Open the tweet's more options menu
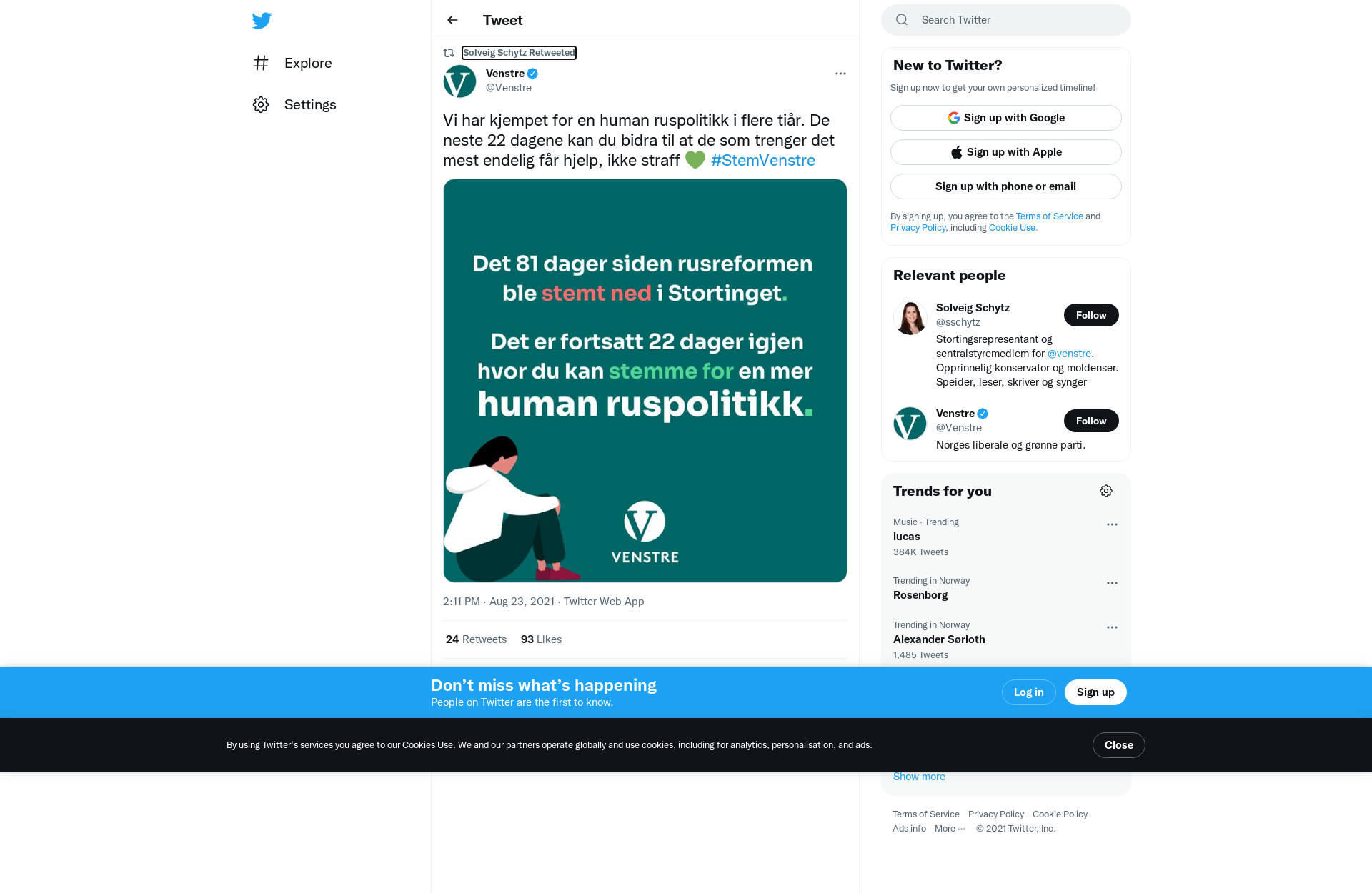Image resolution: width=1372 pixels, height=893 pixels. pos(840,74)
